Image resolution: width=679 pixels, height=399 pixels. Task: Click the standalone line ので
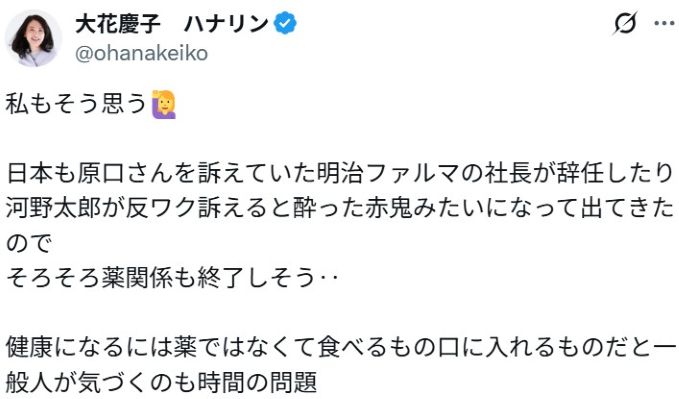[29, 244]
